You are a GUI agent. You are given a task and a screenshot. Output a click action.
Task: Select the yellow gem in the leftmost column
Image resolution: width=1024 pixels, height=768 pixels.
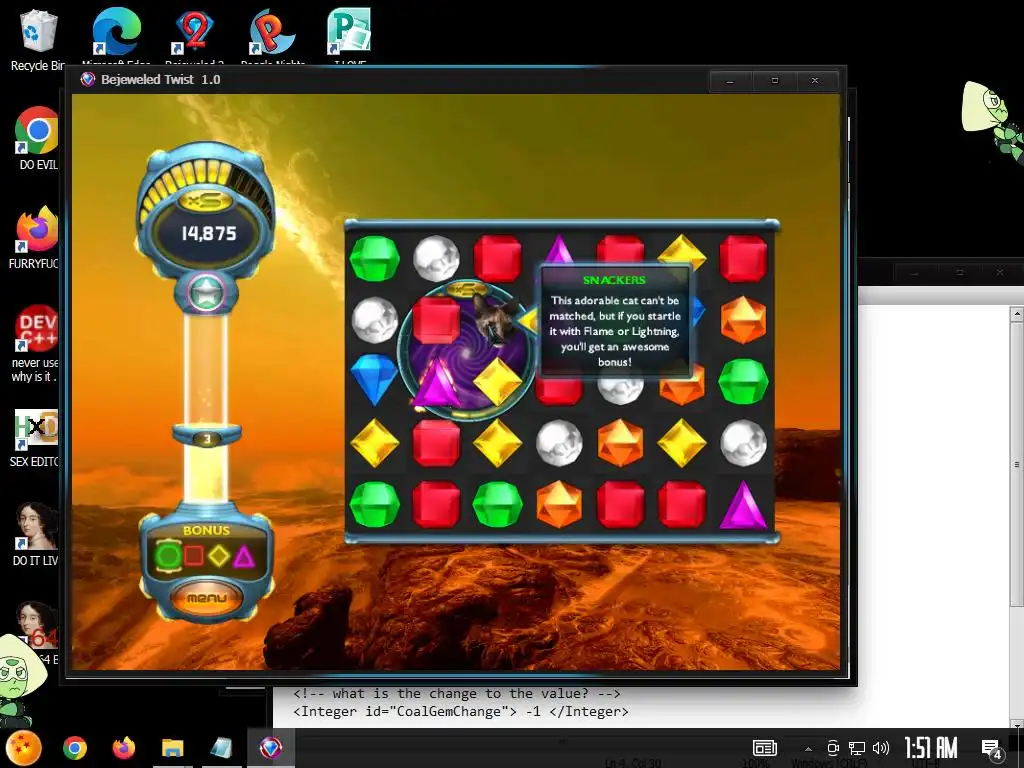(374, 443)
